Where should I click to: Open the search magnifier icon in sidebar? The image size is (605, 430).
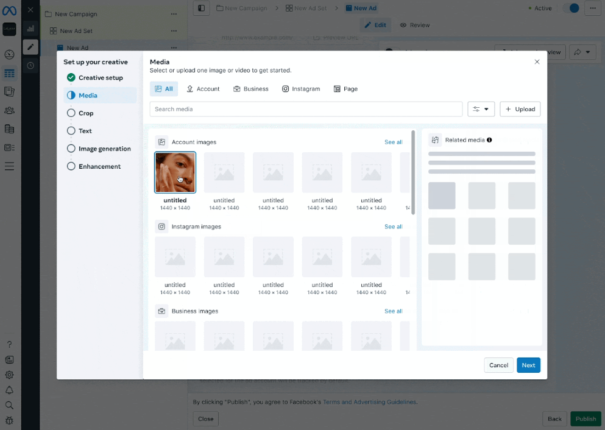pos(9,406)
